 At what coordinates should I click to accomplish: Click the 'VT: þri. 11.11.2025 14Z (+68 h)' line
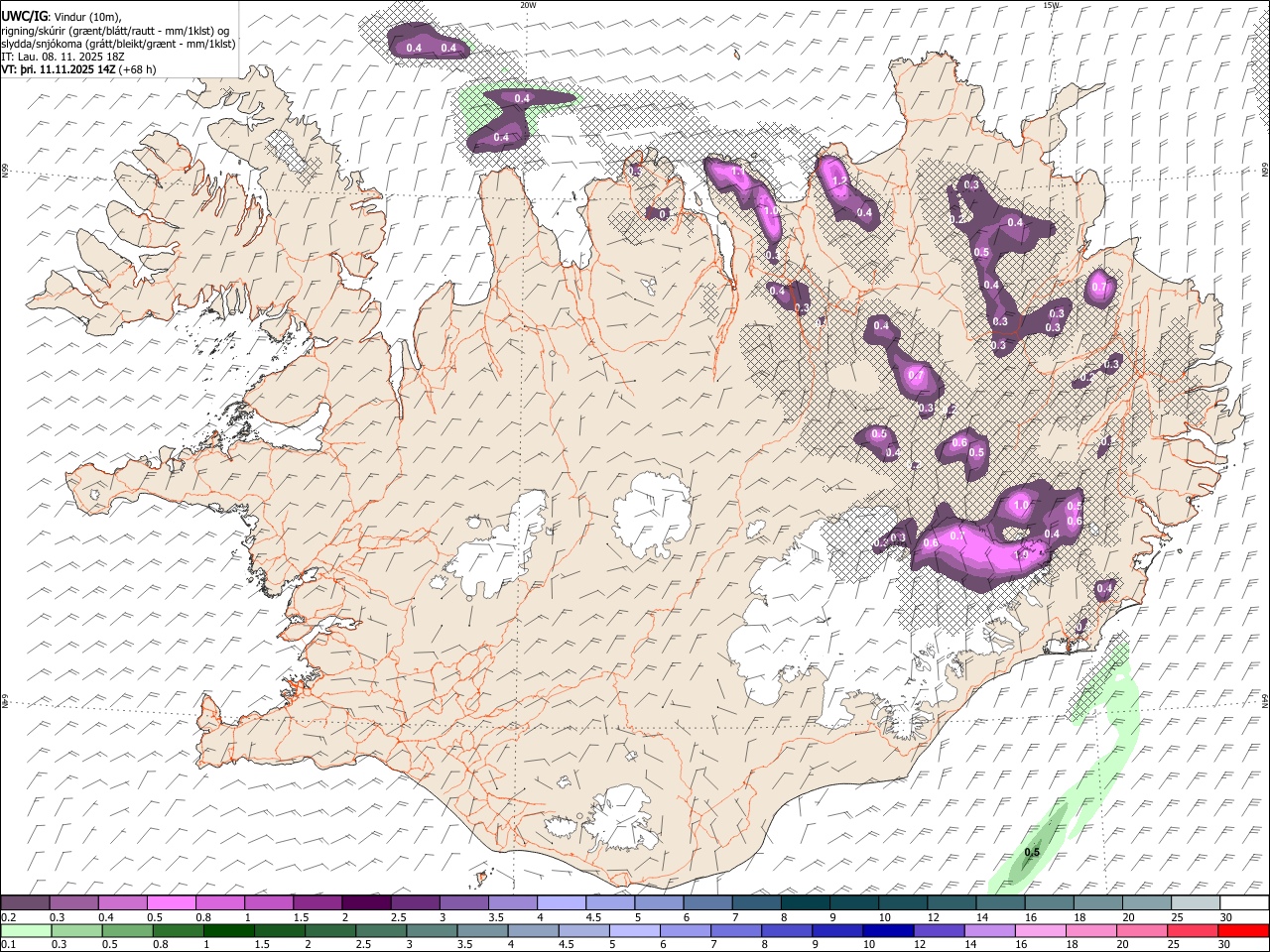(x=78, y=69)
